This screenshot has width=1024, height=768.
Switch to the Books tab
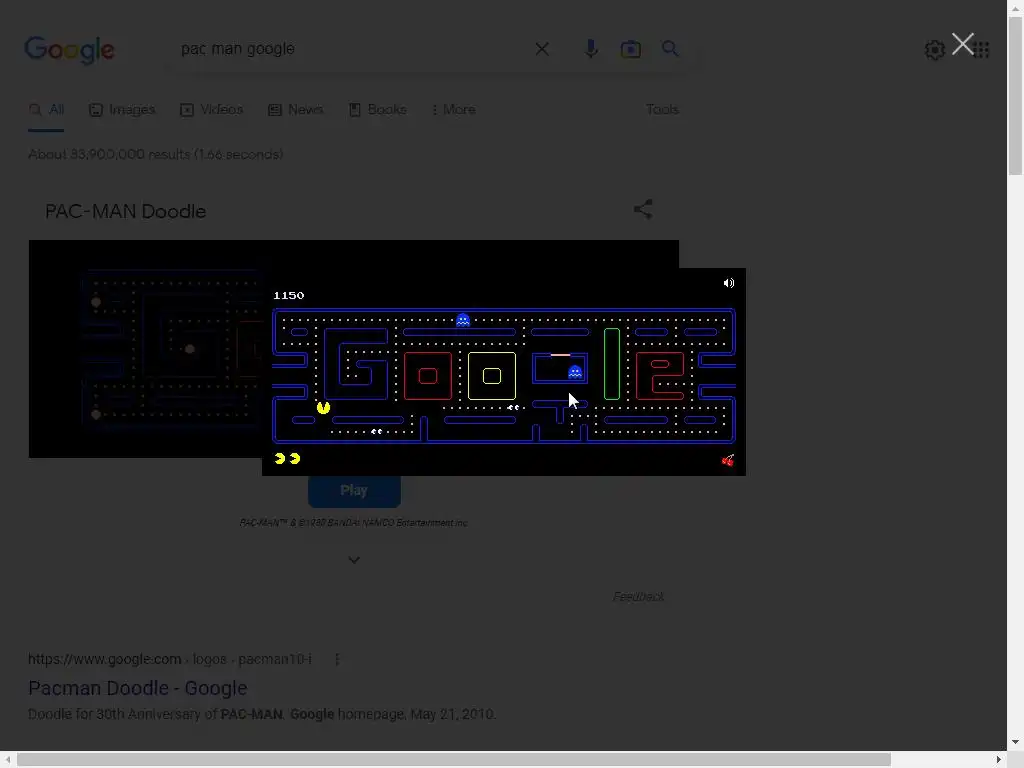click(377, 110)
